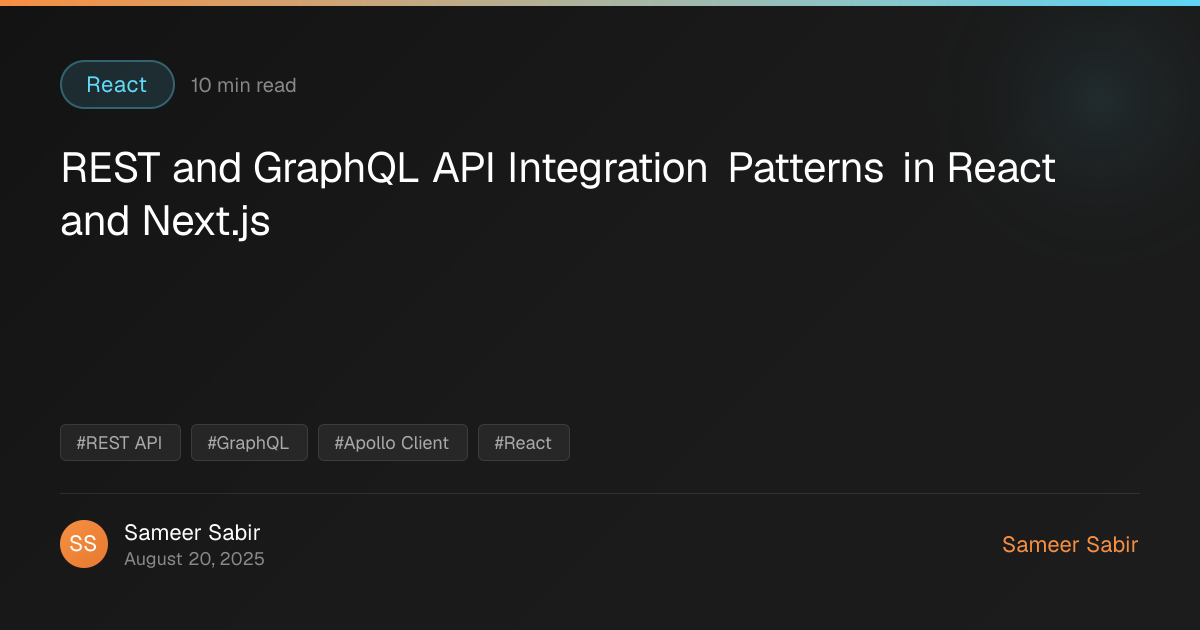Click the orange-to-blue gradient bar on top
This screenshot has width=1200, height=630.
pyautogui.click(x=600, y=3)
